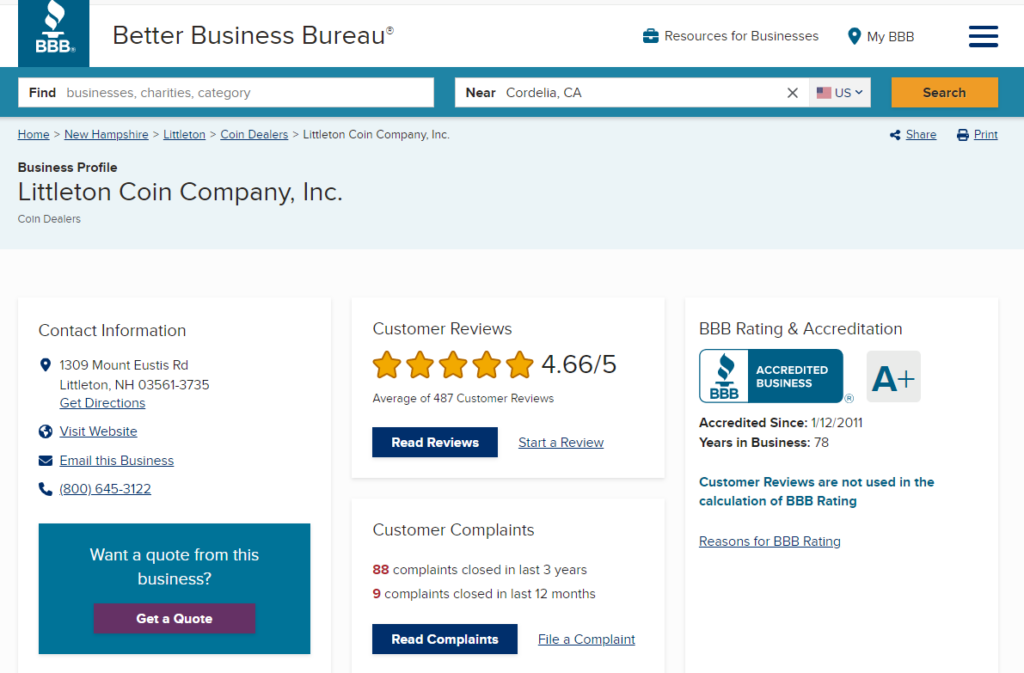Click the phone handset icon
Viewport: 1024px width, 673px height.
[x=45, y=489]
